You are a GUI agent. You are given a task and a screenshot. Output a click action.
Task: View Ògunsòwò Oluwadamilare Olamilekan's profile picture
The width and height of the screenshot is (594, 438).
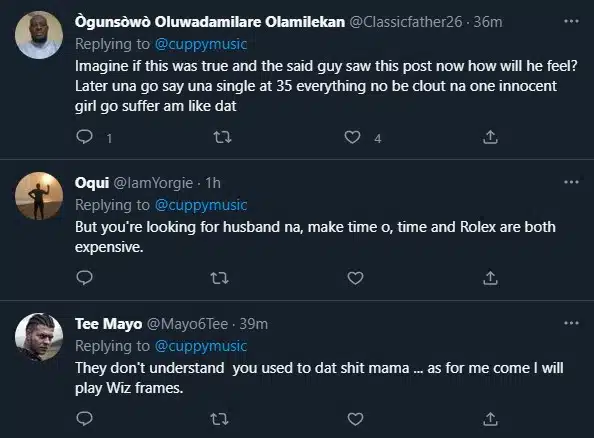point(39,35)
